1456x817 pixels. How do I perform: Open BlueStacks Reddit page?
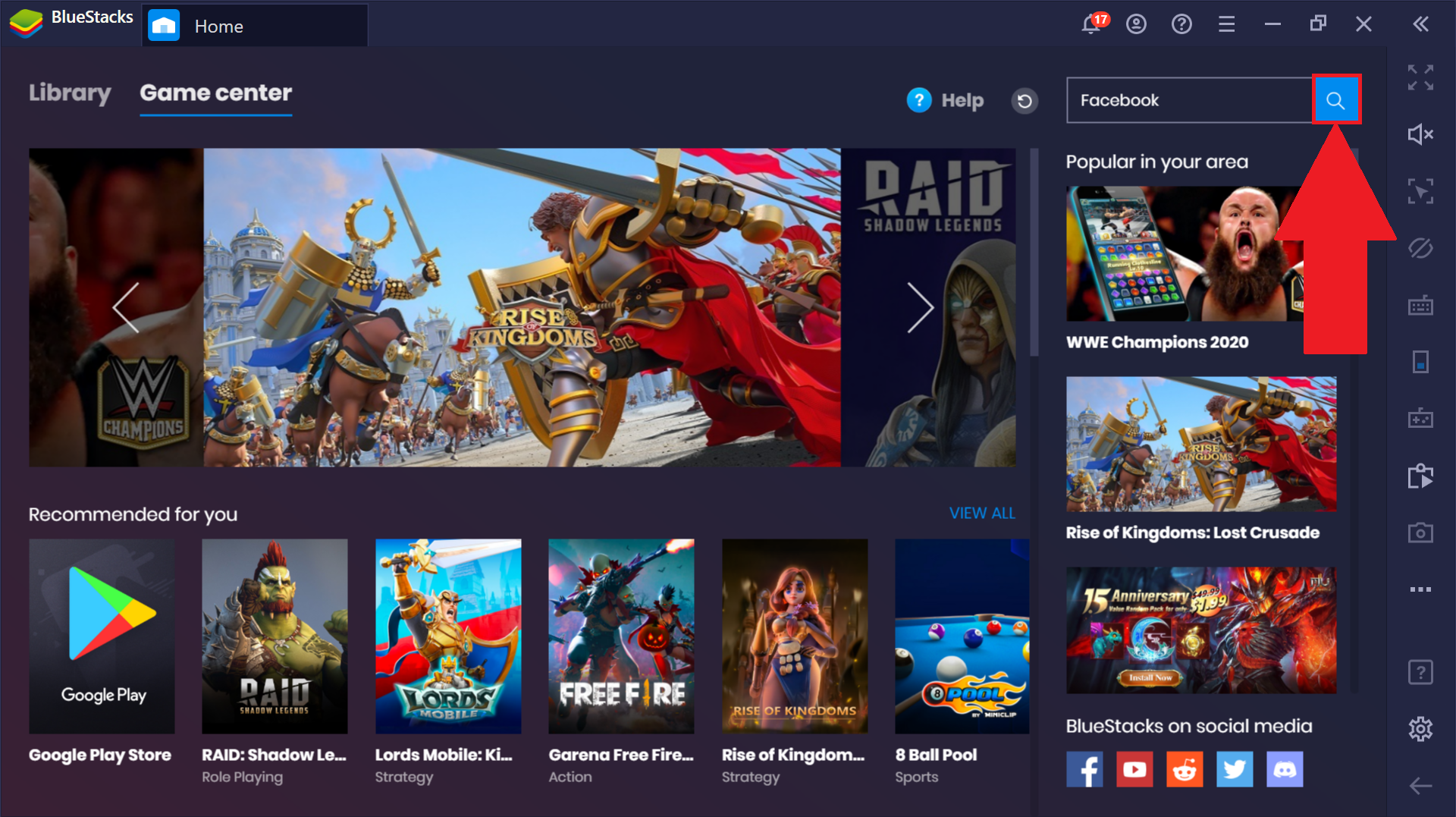click(x=1185, y=769)
